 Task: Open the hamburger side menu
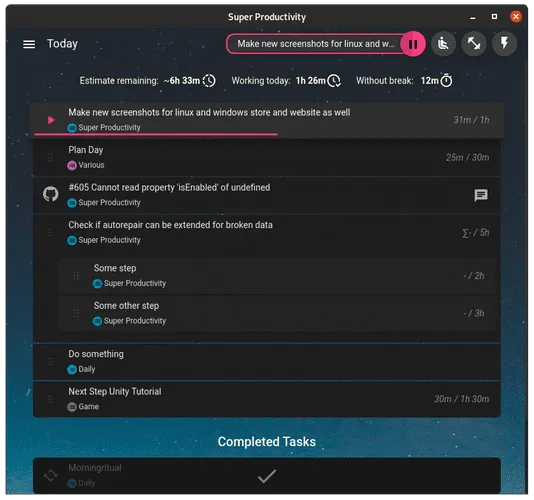29,44
